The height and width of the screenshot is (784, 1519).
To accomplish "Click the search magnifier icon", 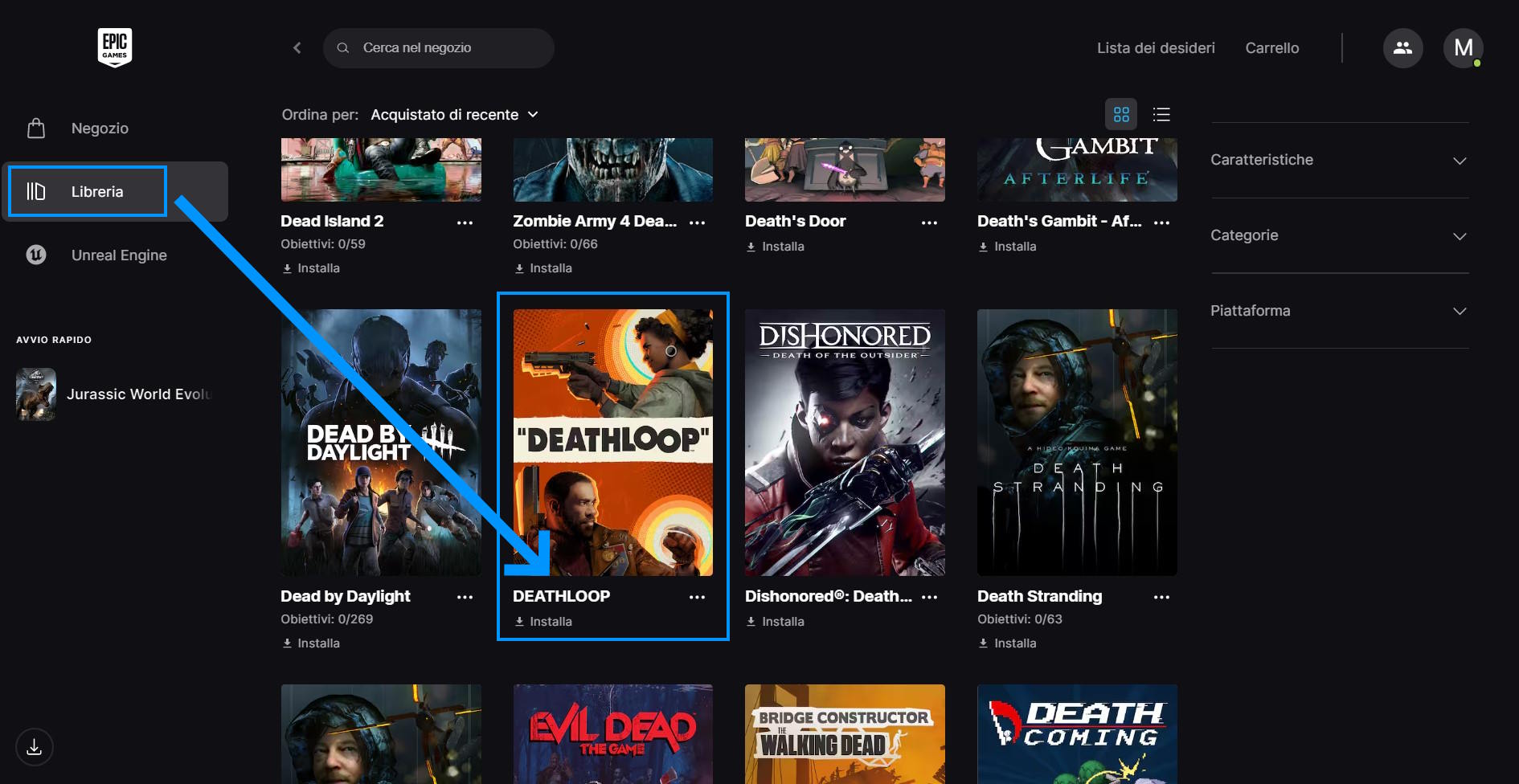I will point(343,48).
